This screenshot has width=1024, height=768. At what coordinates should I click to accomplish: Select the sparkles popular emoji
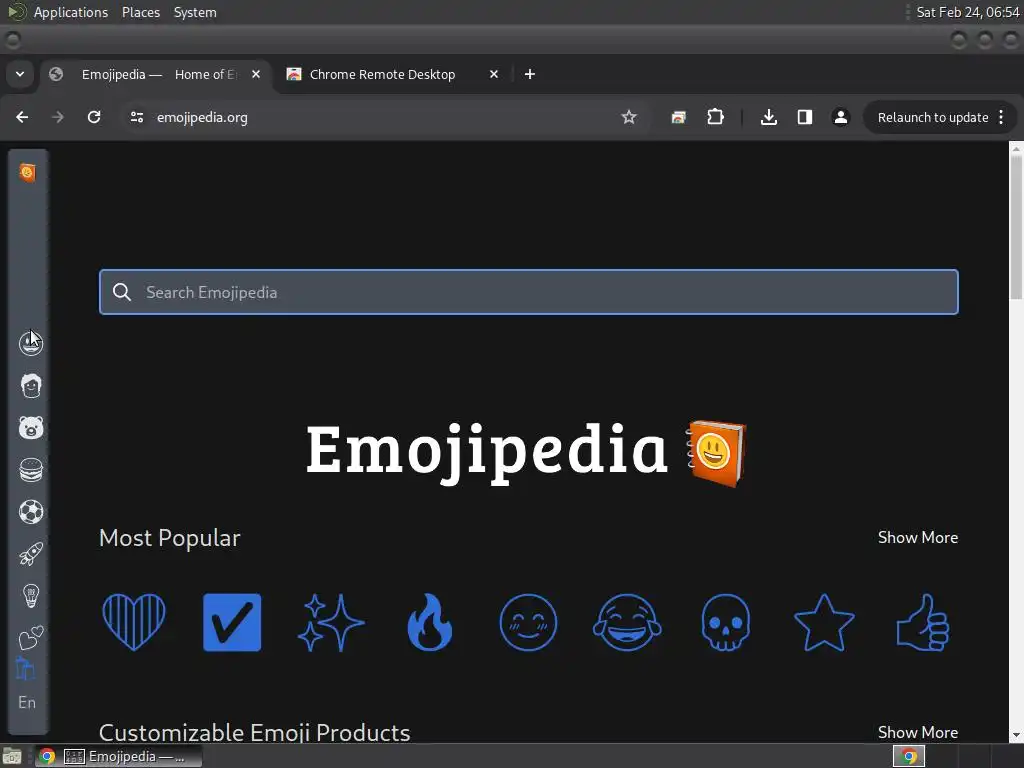click(331, 622)
